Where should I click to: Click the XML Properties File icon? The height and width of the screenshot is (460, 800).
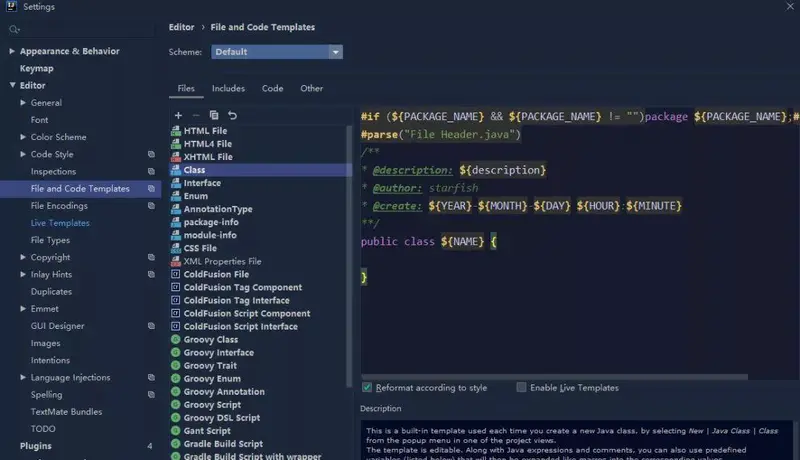pos(176,261)
